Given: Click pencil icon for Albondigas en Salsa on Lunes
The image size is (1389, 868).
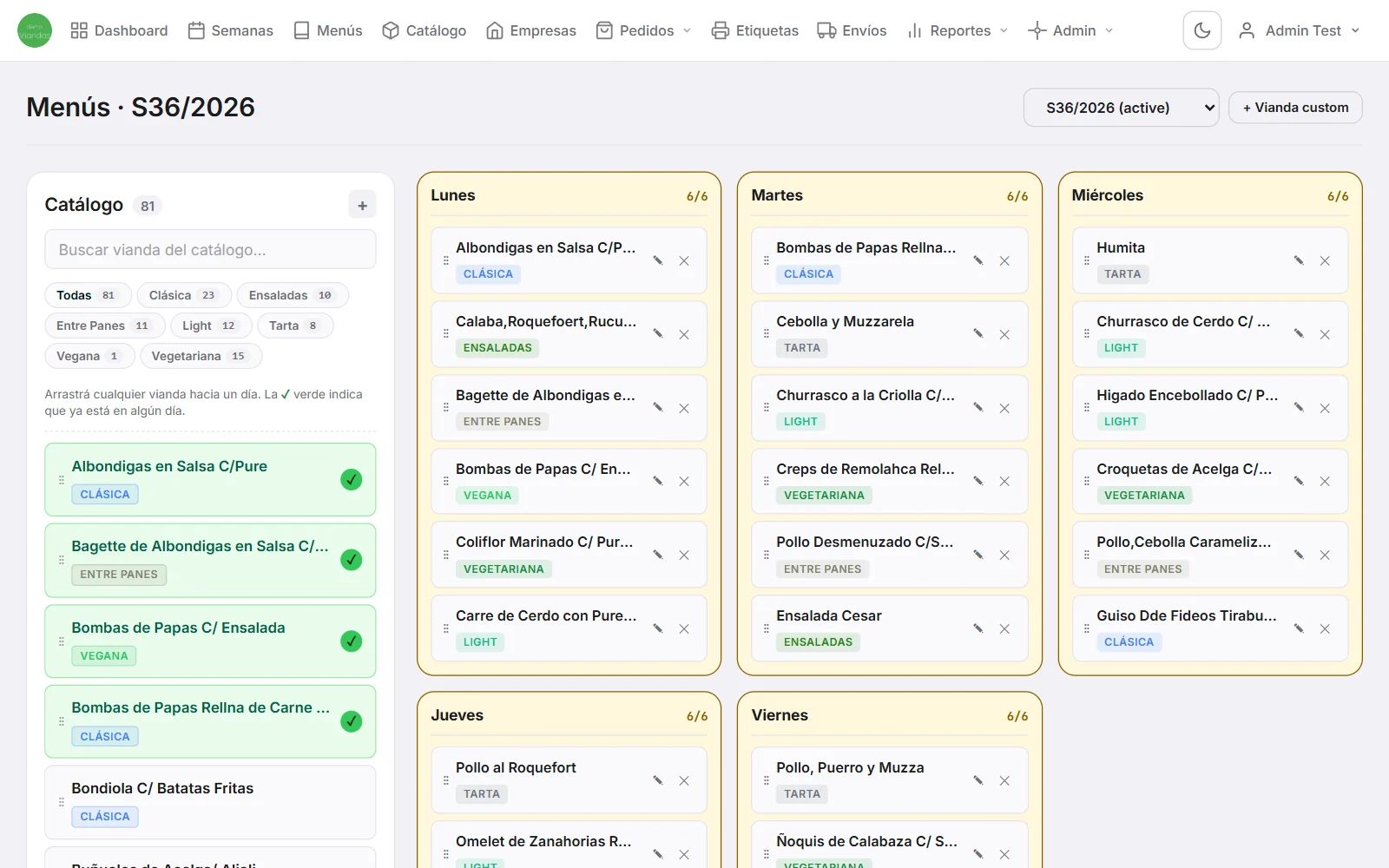Looking at the screenshot, I should [x=658, y=260].
